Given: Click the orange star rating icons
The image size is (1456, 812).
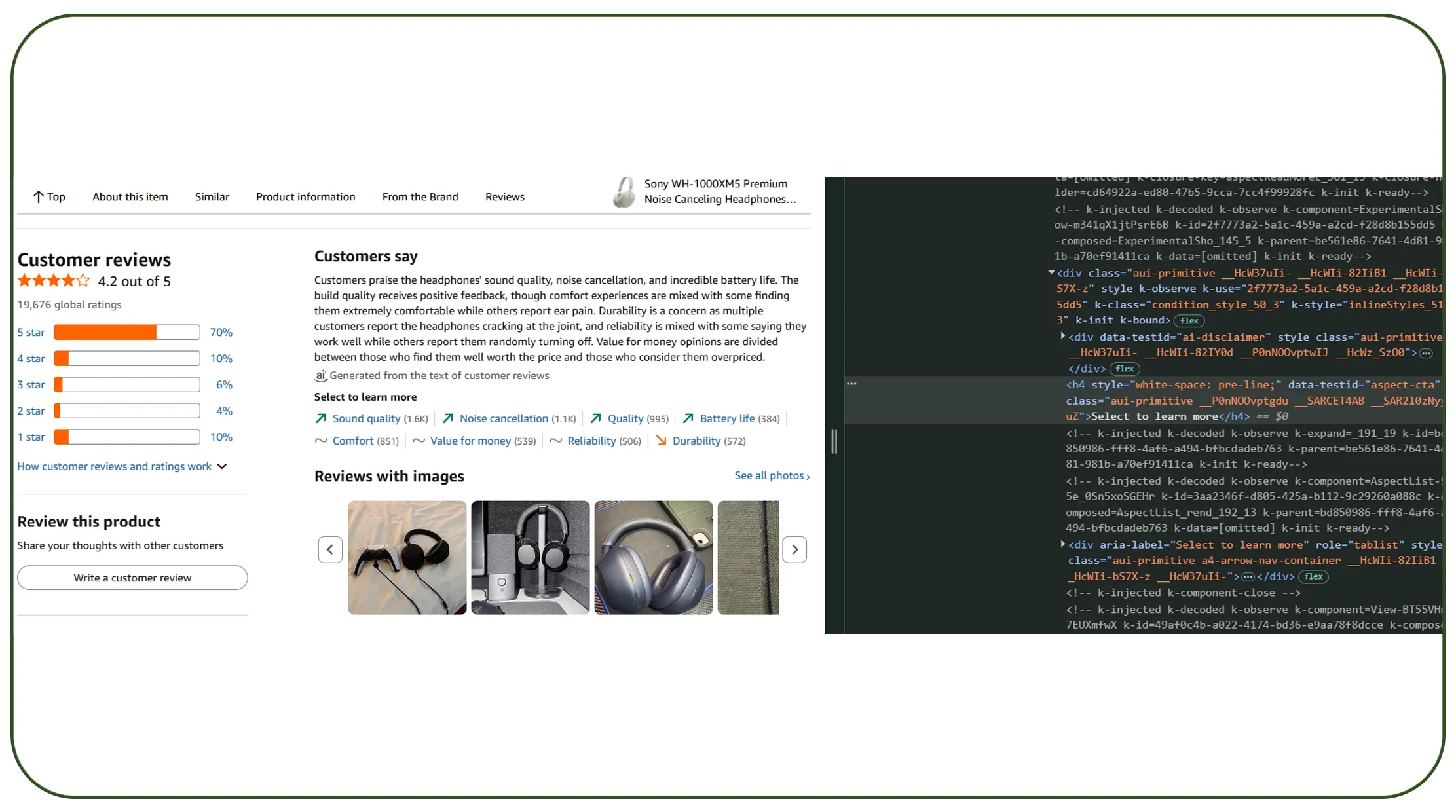Looking at the screenshot, I should click(x=54, y=281).
